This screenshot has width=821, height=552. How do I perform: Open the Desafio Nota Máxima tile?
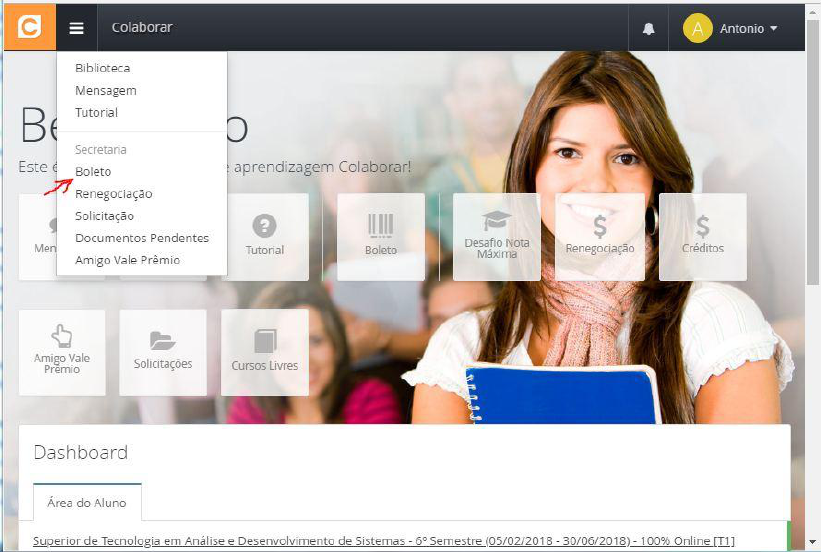coord(497,236)
